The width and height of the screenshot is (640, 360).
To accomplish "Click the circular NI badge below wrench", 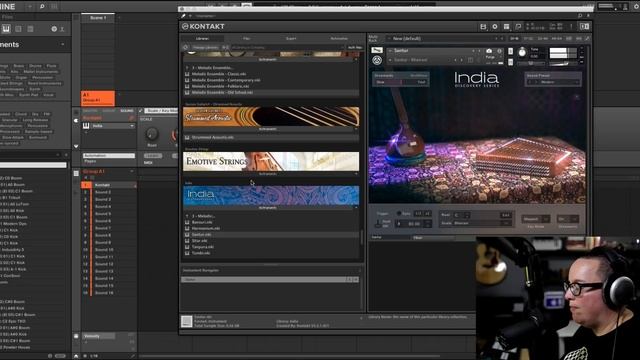I will [377, 60].
